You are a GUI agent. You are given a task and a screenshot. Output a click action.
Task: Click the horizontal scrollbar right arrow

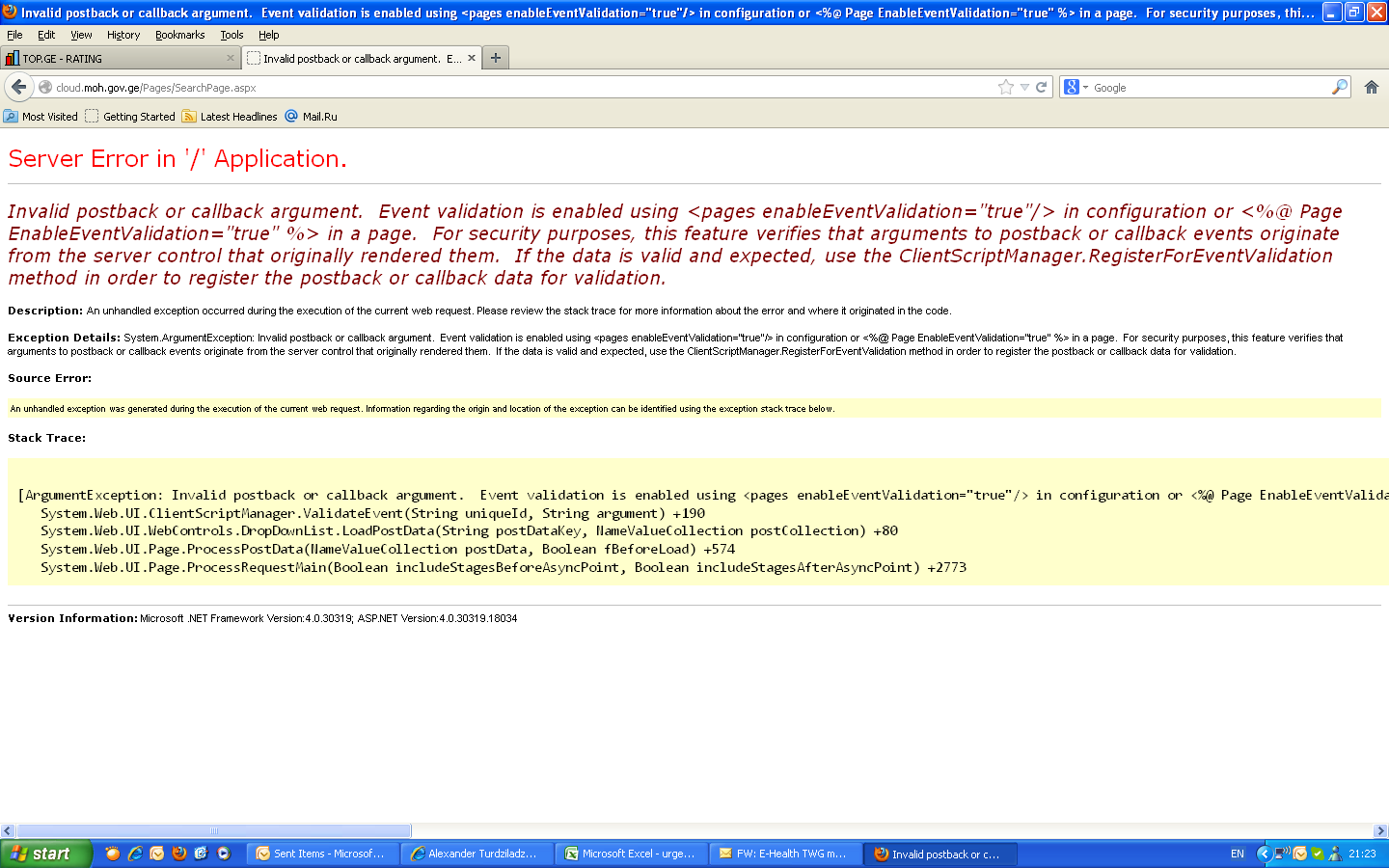click(x=1380, y=830)
